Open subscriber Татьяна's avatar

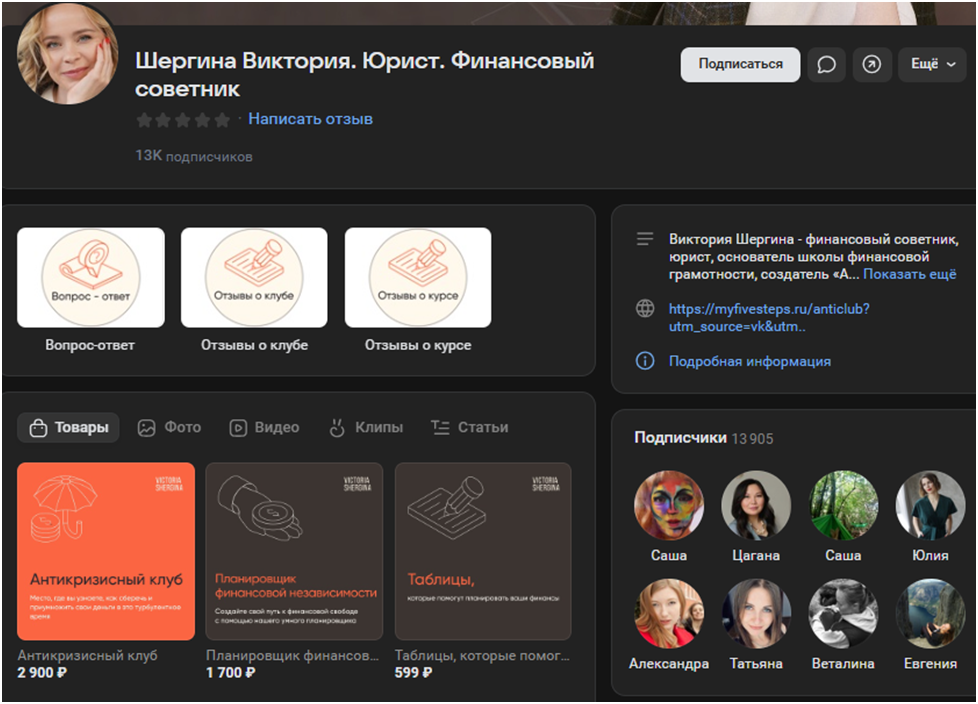756,614
